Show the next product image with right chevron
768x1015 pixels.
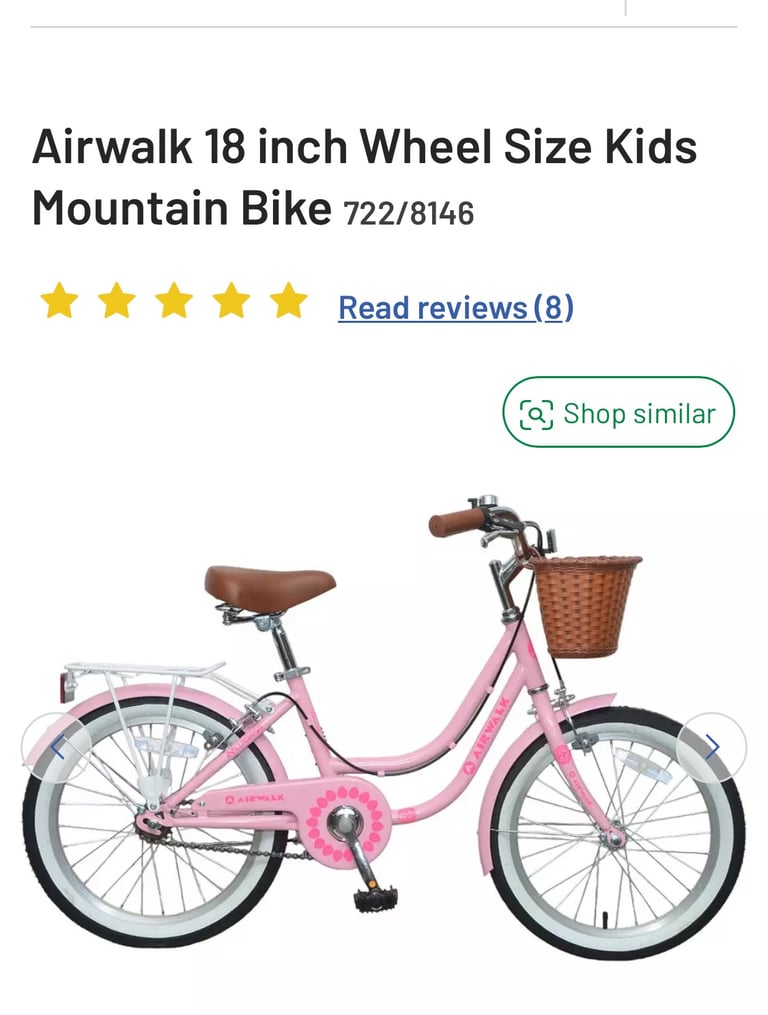coord(712,748)
